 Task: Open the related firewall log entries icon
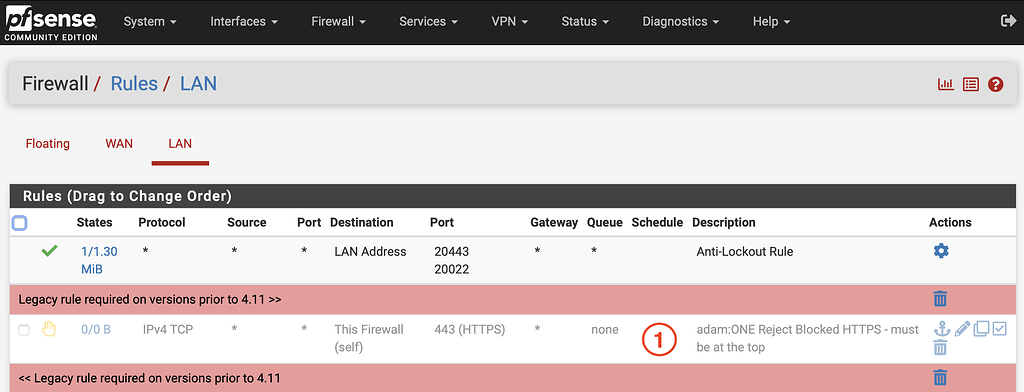971,84
